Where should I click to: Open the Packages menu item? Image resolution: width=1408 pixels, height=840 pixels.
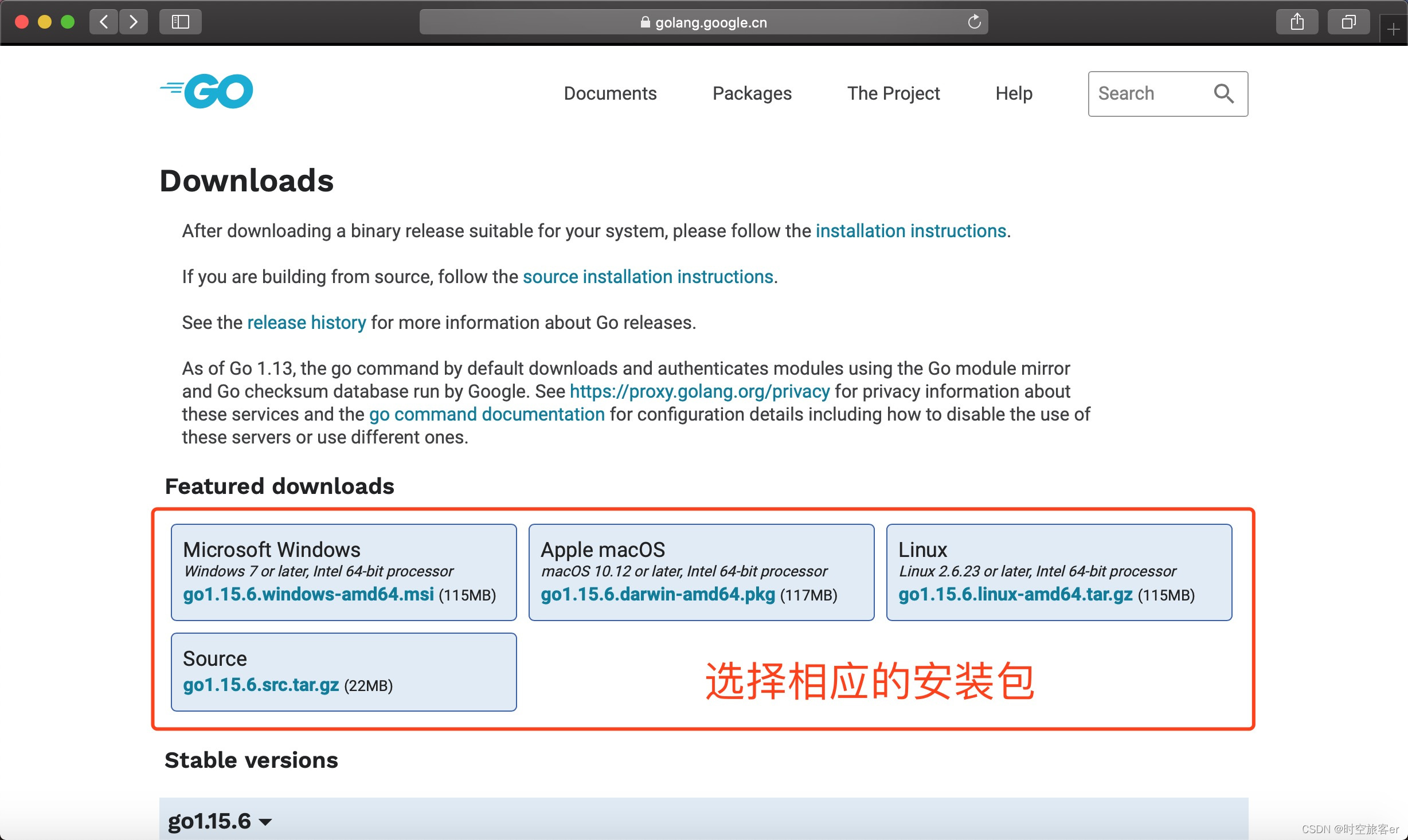[x=752, y=93]
